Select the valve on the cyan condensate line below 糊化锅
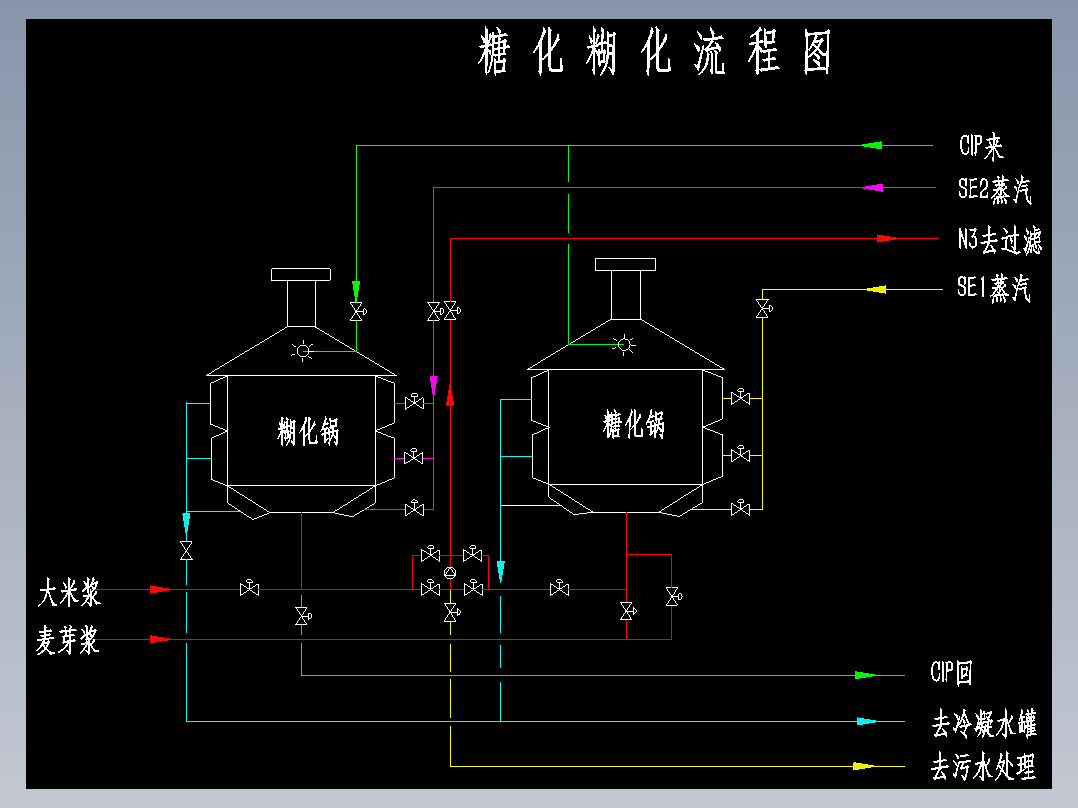1078x808 pixels. pyautogui.click(x=186, y=550)
